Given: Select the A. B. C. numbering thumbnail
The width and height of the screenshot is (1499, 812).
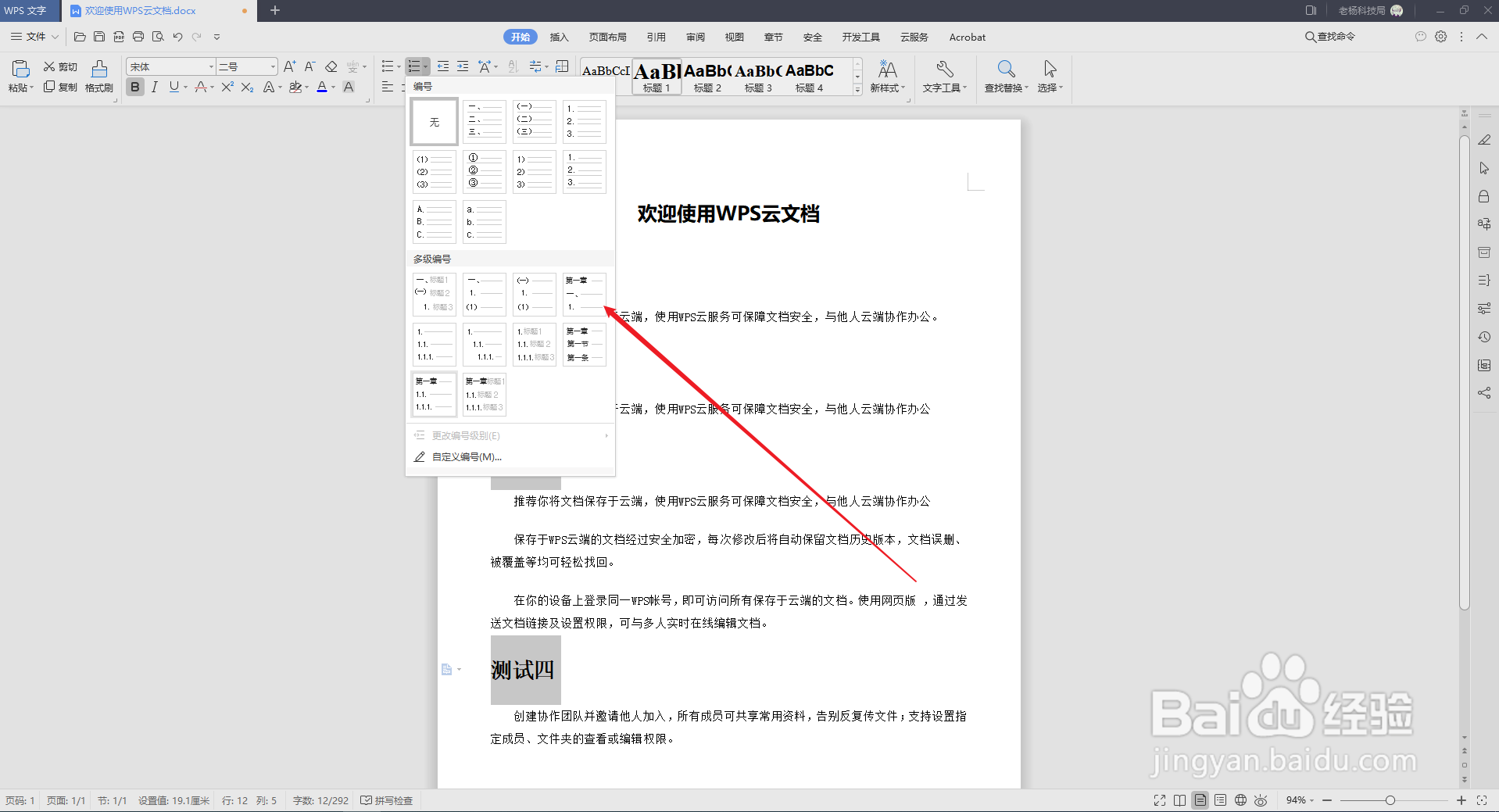Looking at the screenshot, I should pos(434,222).
